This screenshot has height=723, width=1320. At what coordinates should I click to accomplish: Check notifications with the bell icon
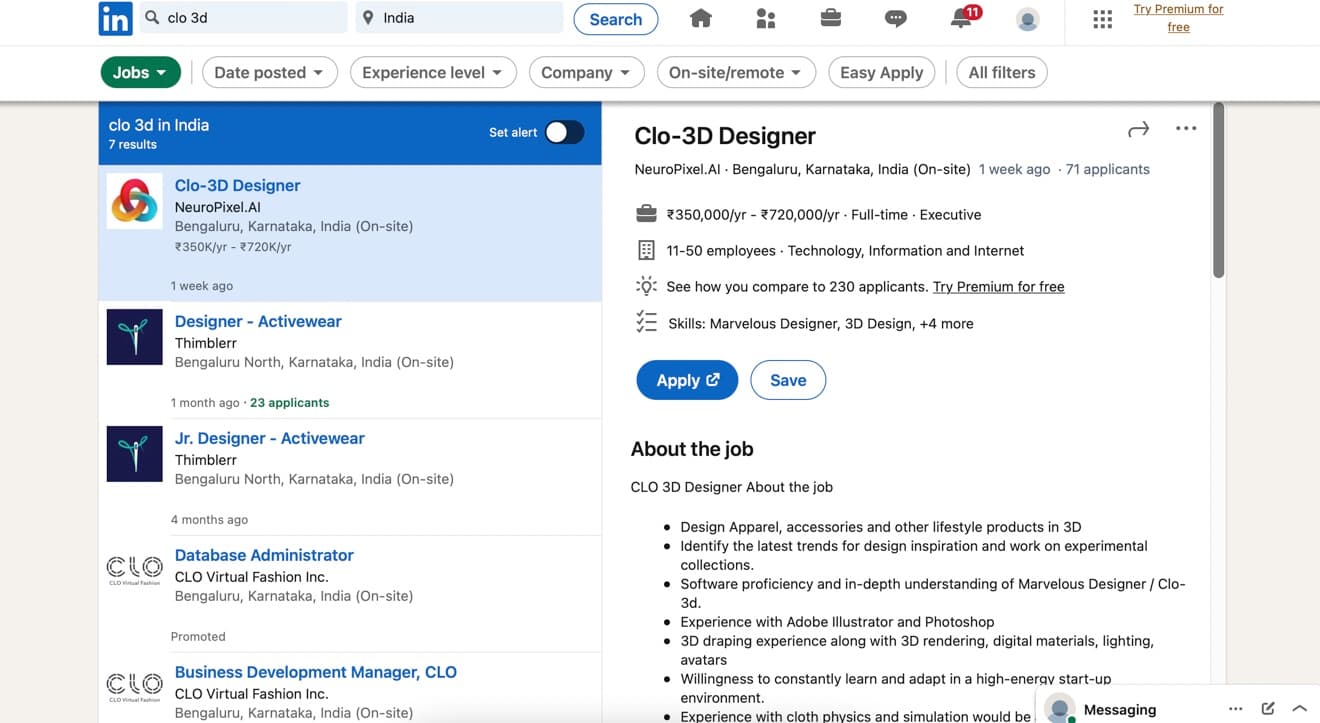[x=960, y=17]
